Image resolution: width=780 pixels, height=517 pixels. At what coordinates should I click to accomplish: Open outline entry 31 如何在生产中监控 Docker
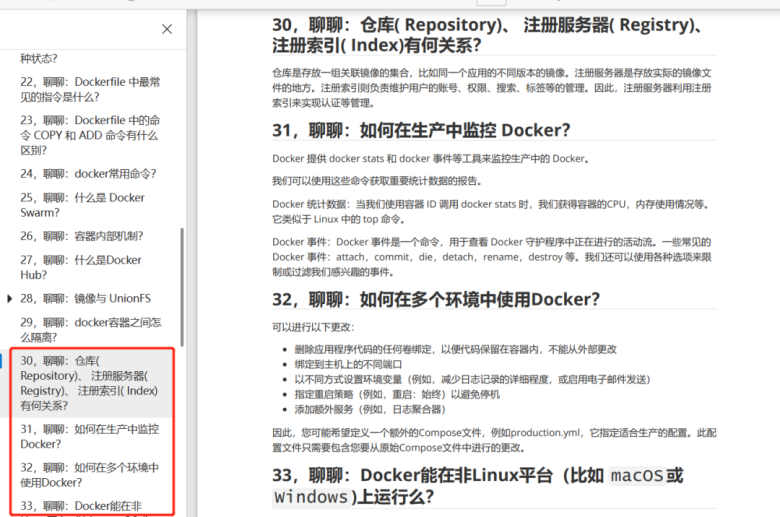click(x=90, y=436)
